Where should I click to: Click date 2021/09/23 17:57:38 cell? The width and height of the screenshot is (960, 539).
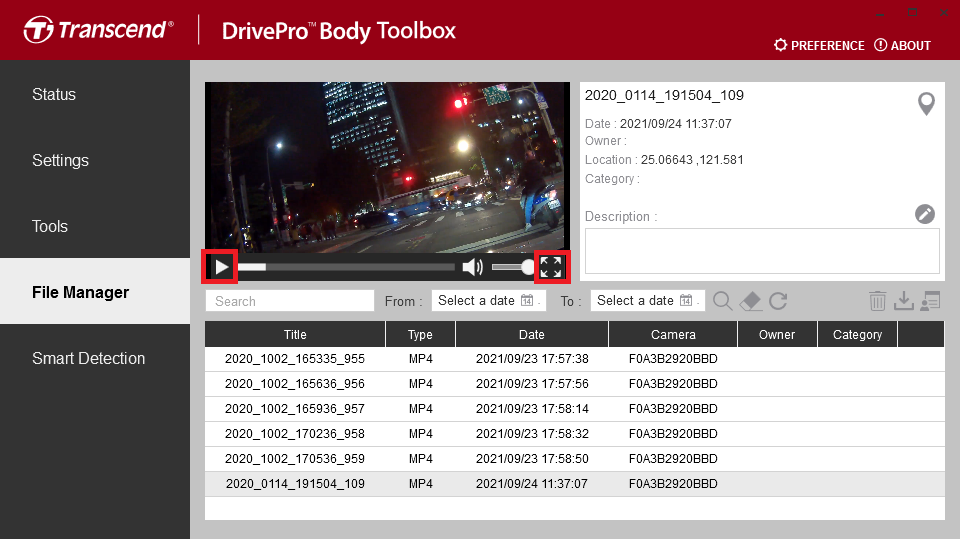[x=532, y=359]
